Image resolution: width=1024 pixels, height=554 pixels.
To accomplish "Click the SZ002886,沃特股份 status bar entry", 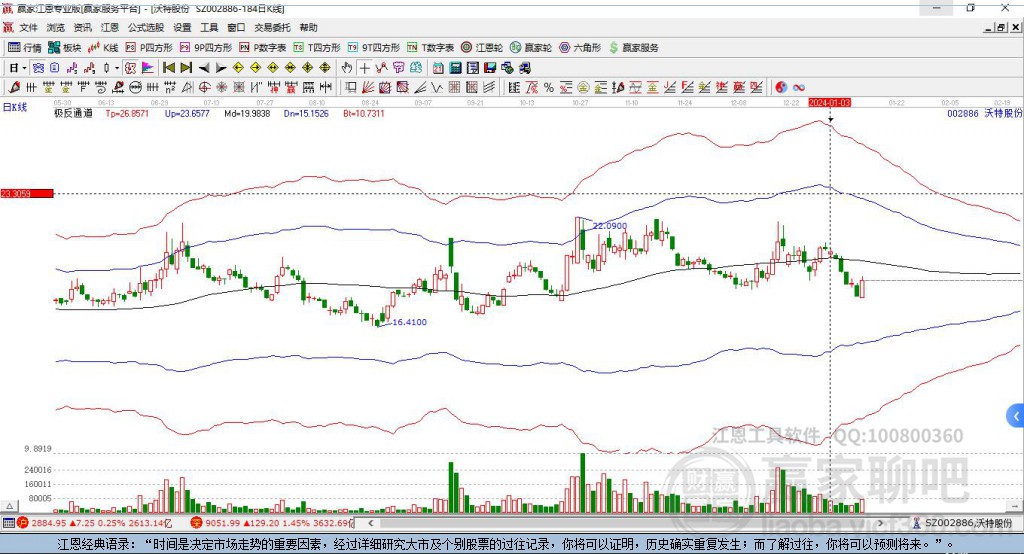I will coord(963,523).
